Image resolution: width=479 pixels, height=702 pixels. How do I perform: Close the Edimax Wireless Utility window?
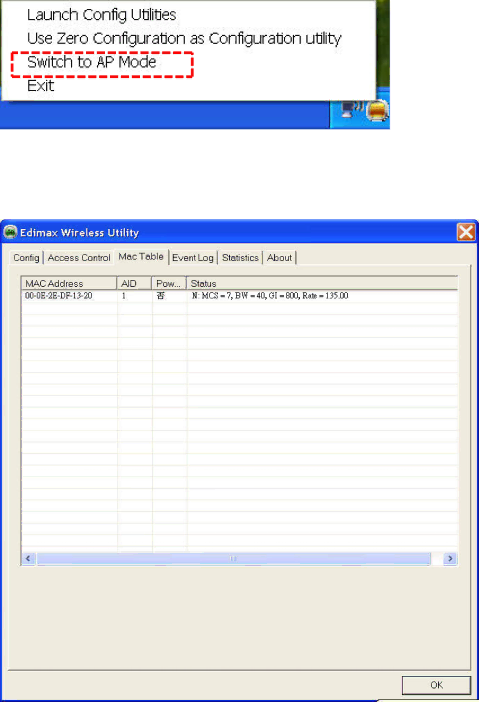pos(466,232)
